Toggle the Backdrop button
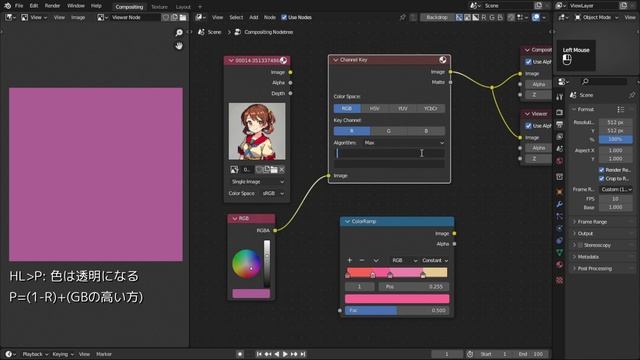Screen dimensions: 640x360 coord(437,18)
